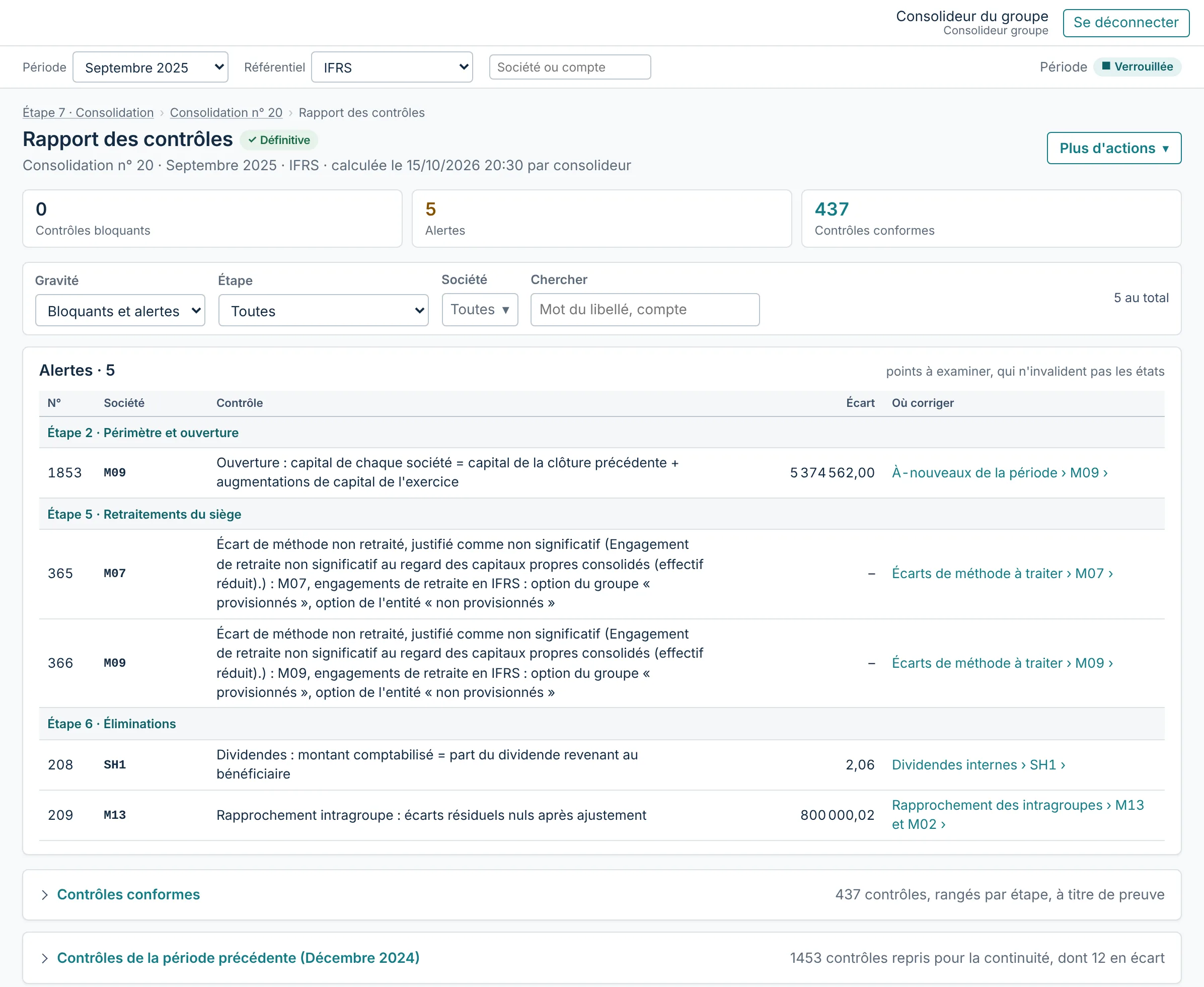Open the Gravité filter dropdown
This screenshot has width=1204, height=987.
point(120,310)
